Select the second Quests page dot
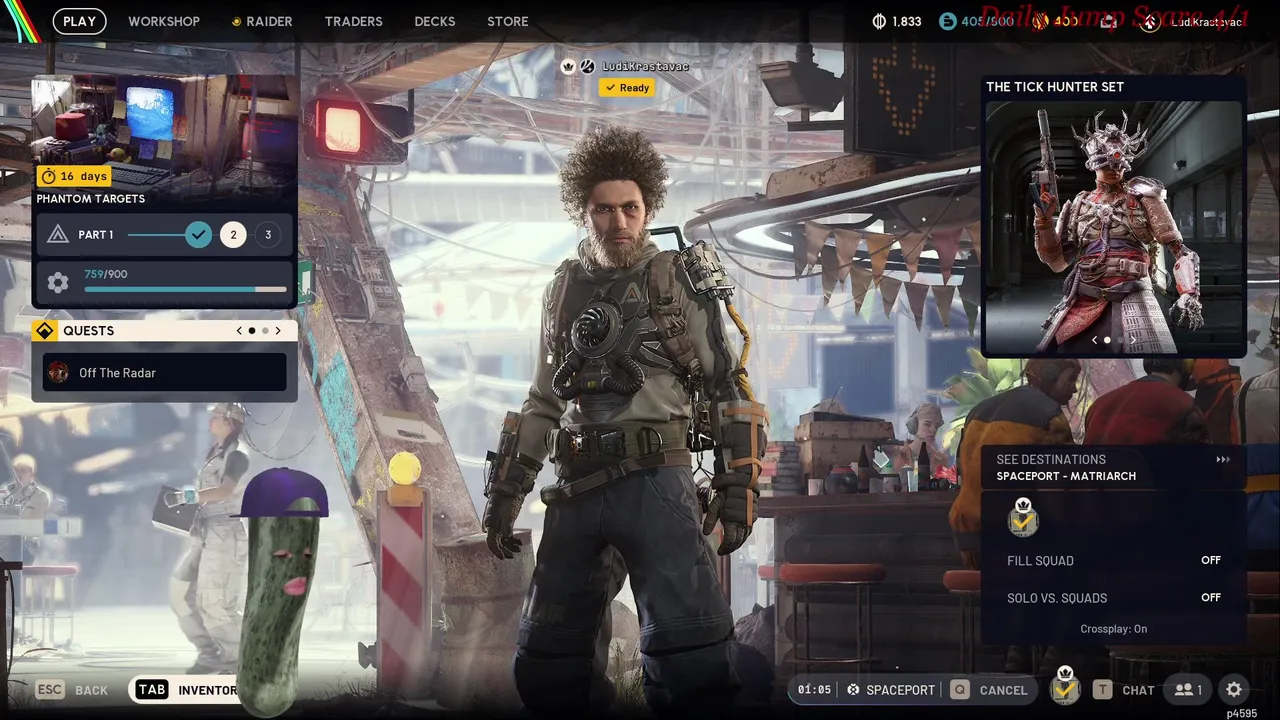This screenshot has width=1280, height=720. pyautogui.click(x=265, y=331)
